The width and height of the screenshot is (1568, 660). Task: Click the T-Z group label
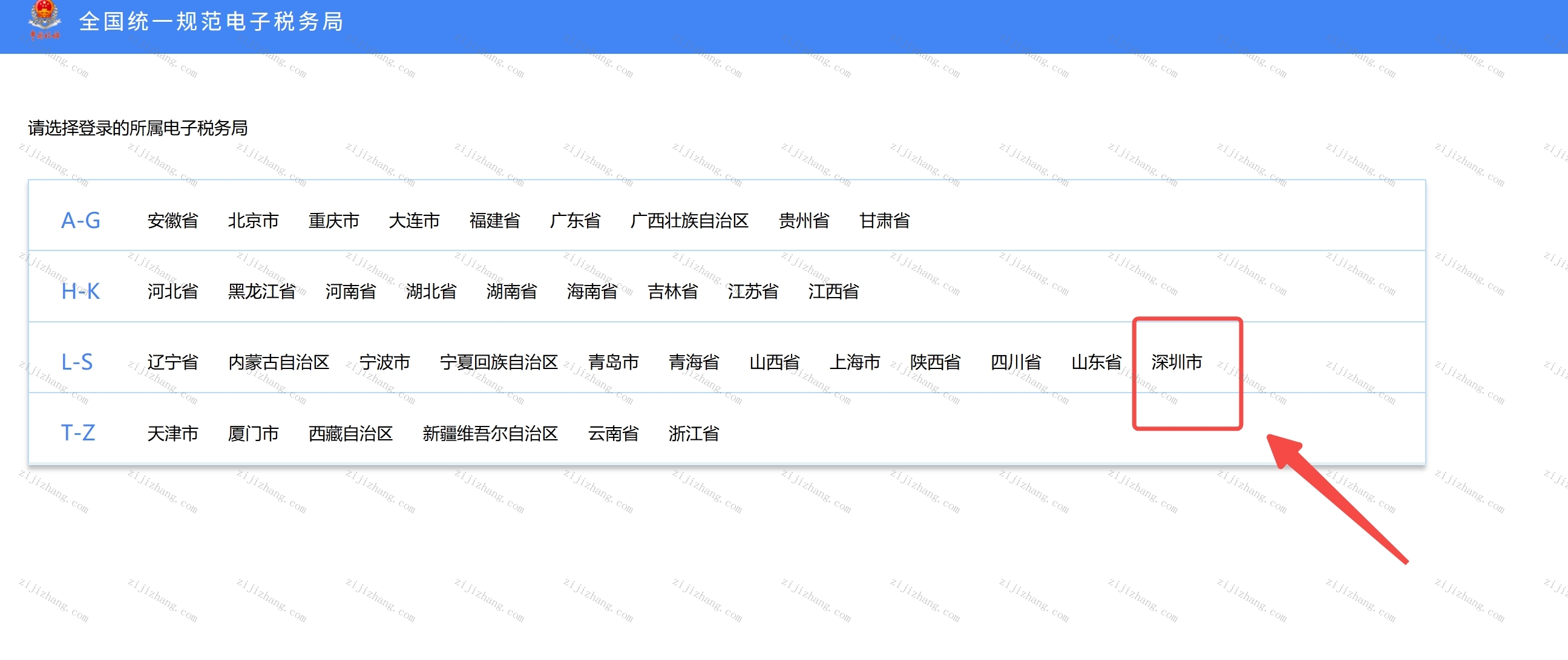pyautogui.click(x=78, y=433)
